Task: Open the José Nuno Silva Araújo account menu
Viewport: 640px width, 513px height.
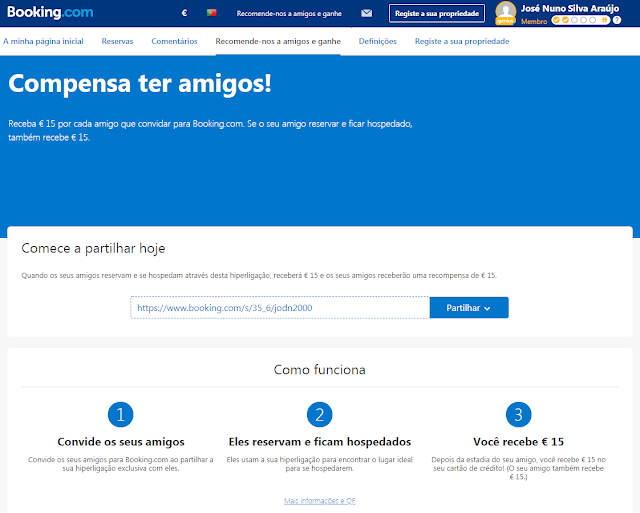Action: pyautogui.click(x=570, y=8)
